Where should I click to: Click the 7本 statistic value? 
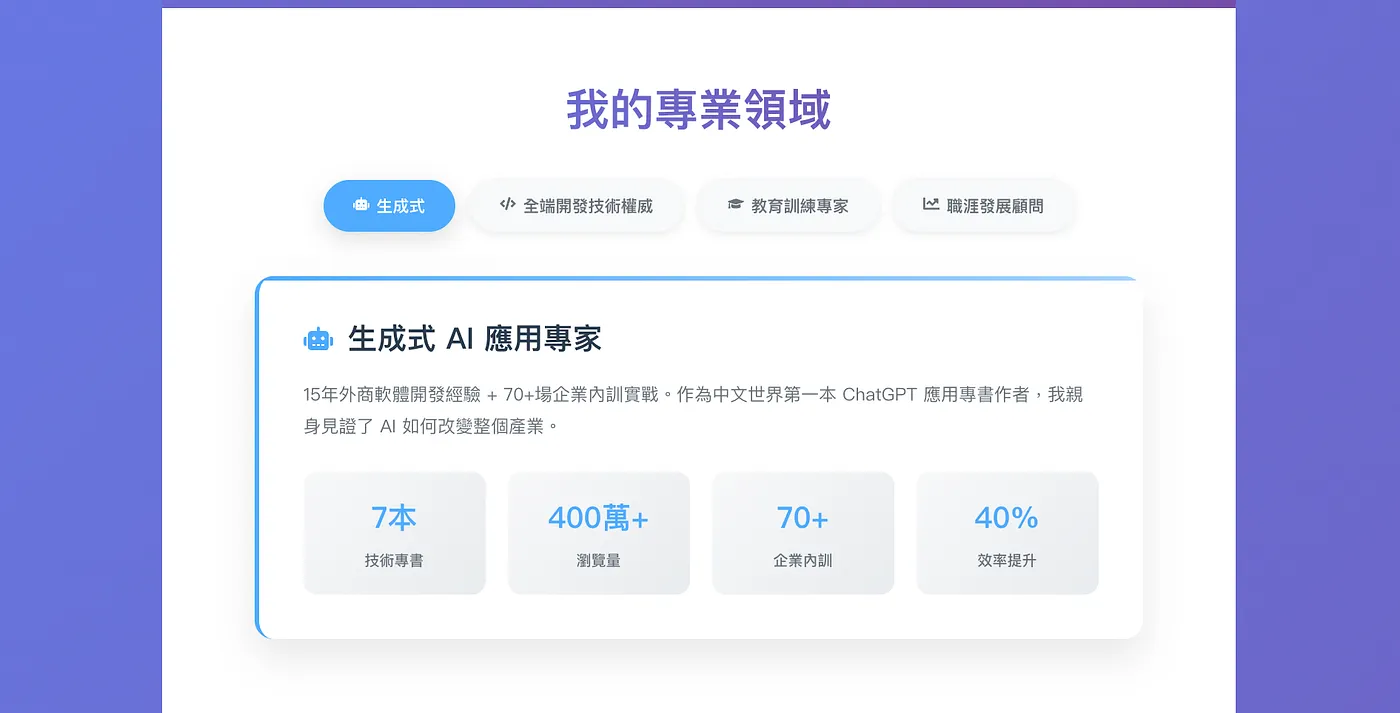pos(394,518)
